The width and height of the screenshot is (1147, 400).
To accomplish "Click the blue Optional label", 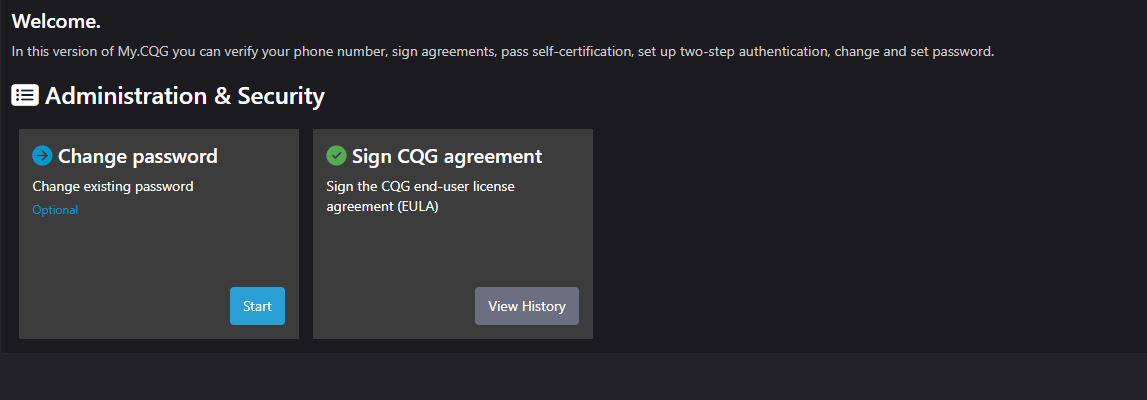I will point(55,210).
